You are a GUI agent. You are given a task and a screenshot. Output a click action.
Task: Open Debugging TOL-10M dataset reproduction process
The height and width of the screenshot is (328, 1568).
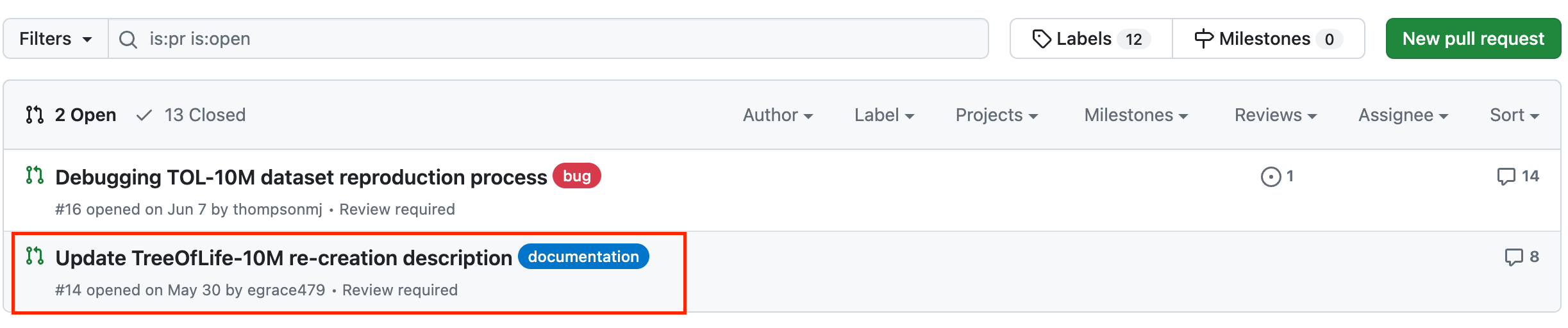(x=301, y=177)
